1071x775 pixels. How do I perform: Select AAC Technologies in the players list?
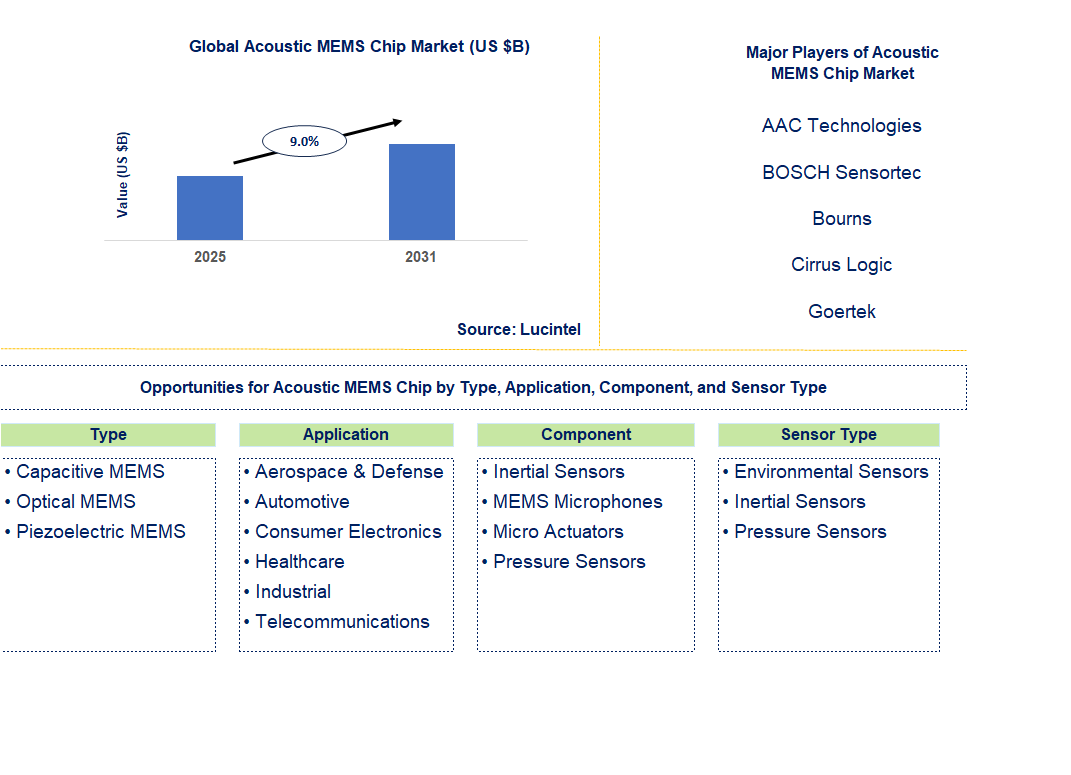click(842, 126)
